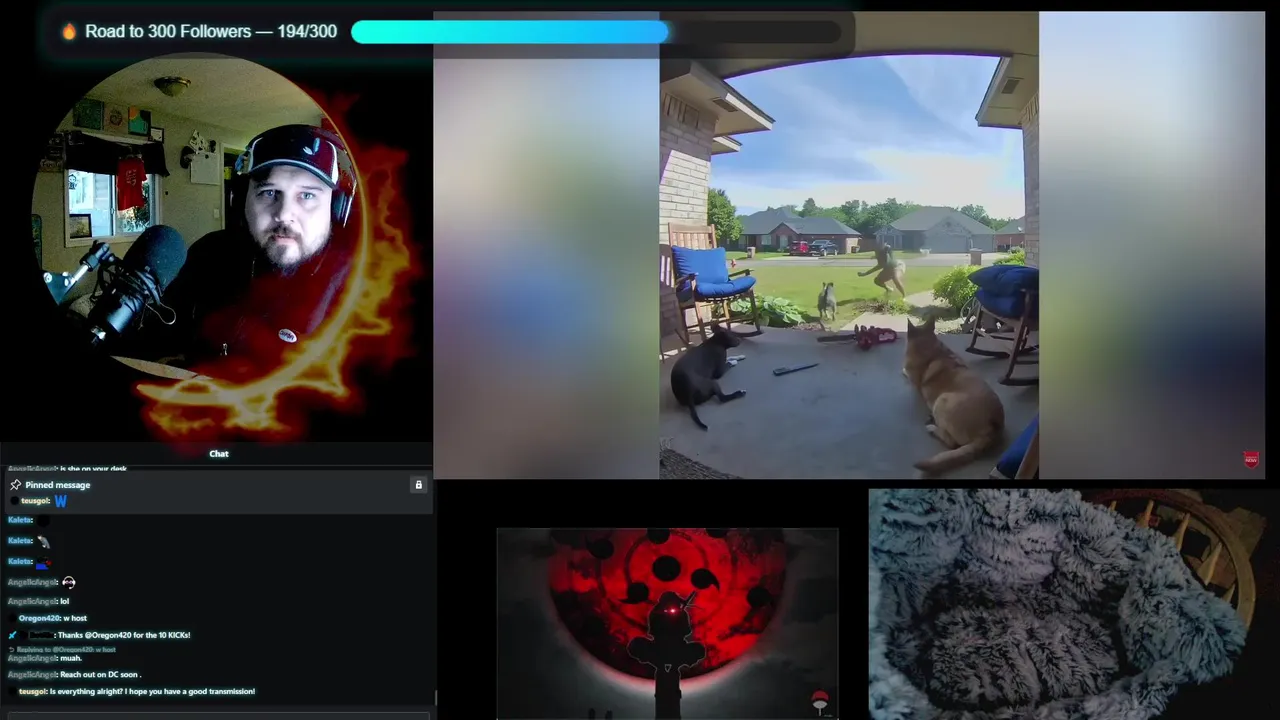Click the headphones emote from AngelicAngel
Image resolution: width=1280 pixels, height=720 pixels.
[68, 582]
